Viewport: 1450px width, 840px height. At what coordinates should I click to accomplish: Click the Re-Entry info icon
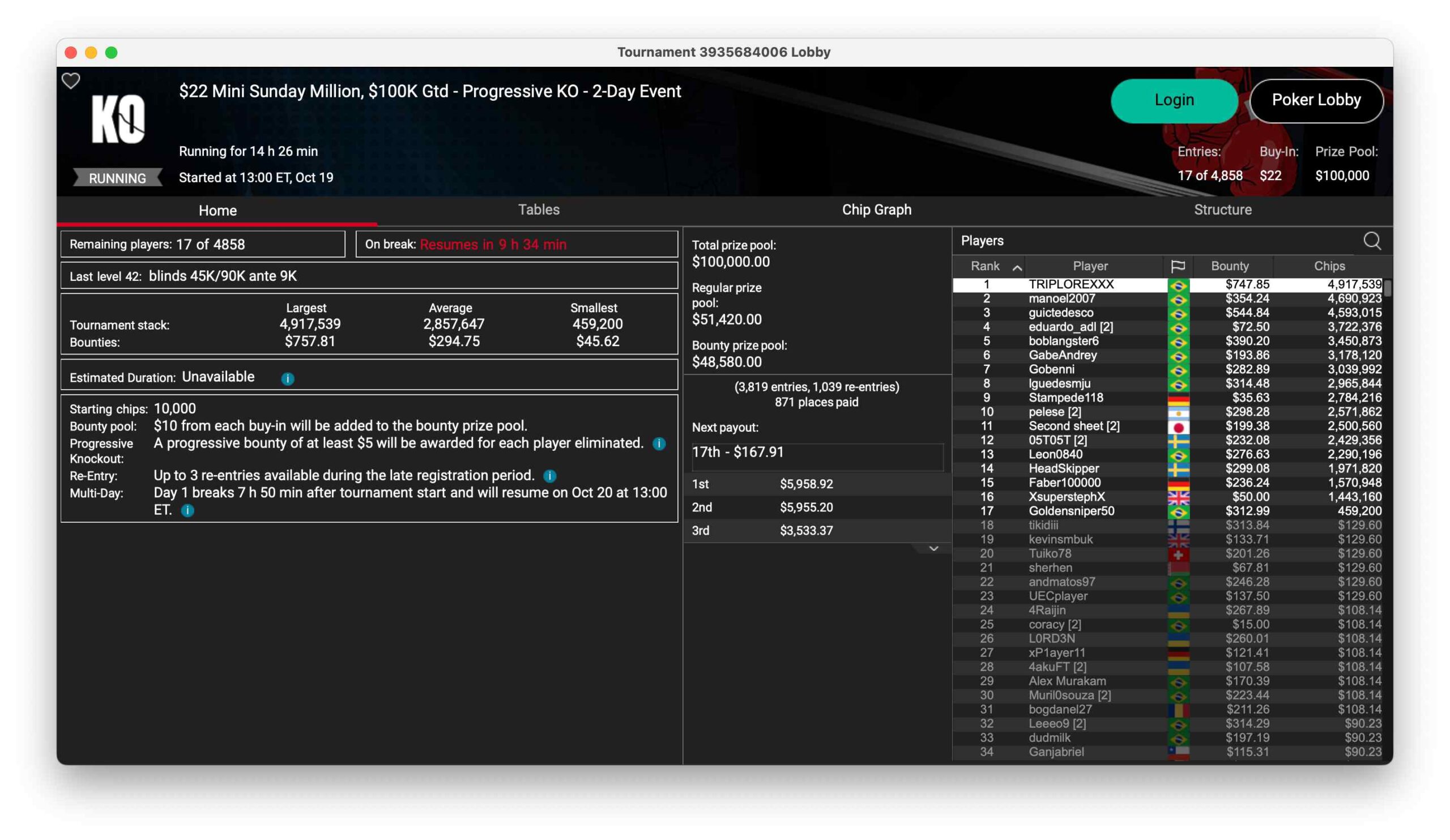(549, 476)
